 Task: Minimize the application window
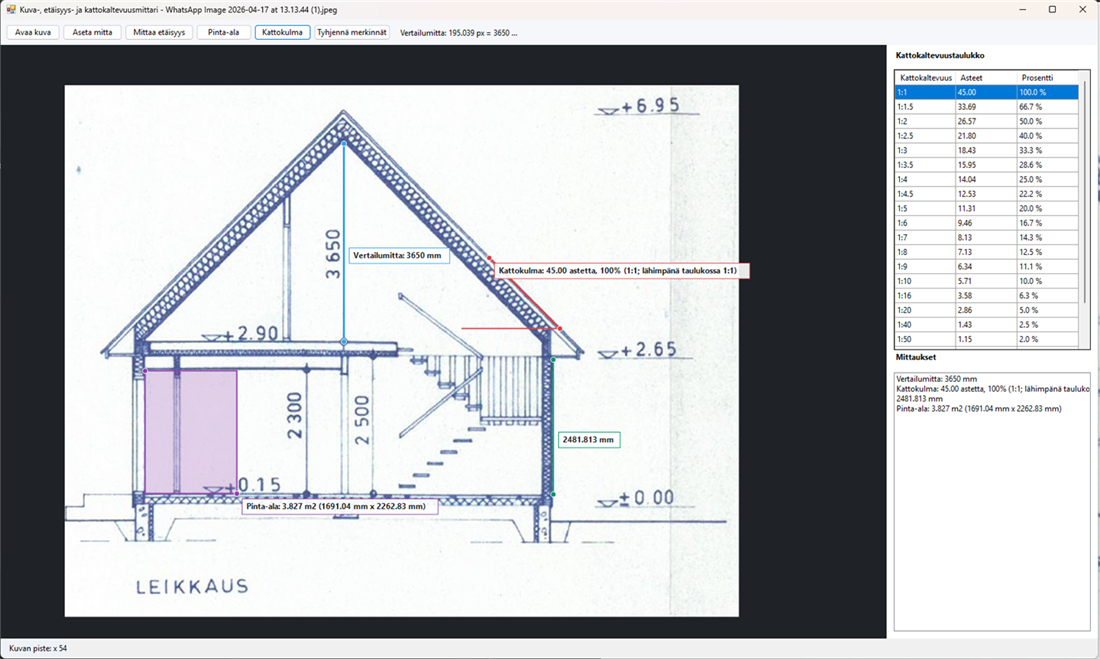click(x=1023, y=10)
